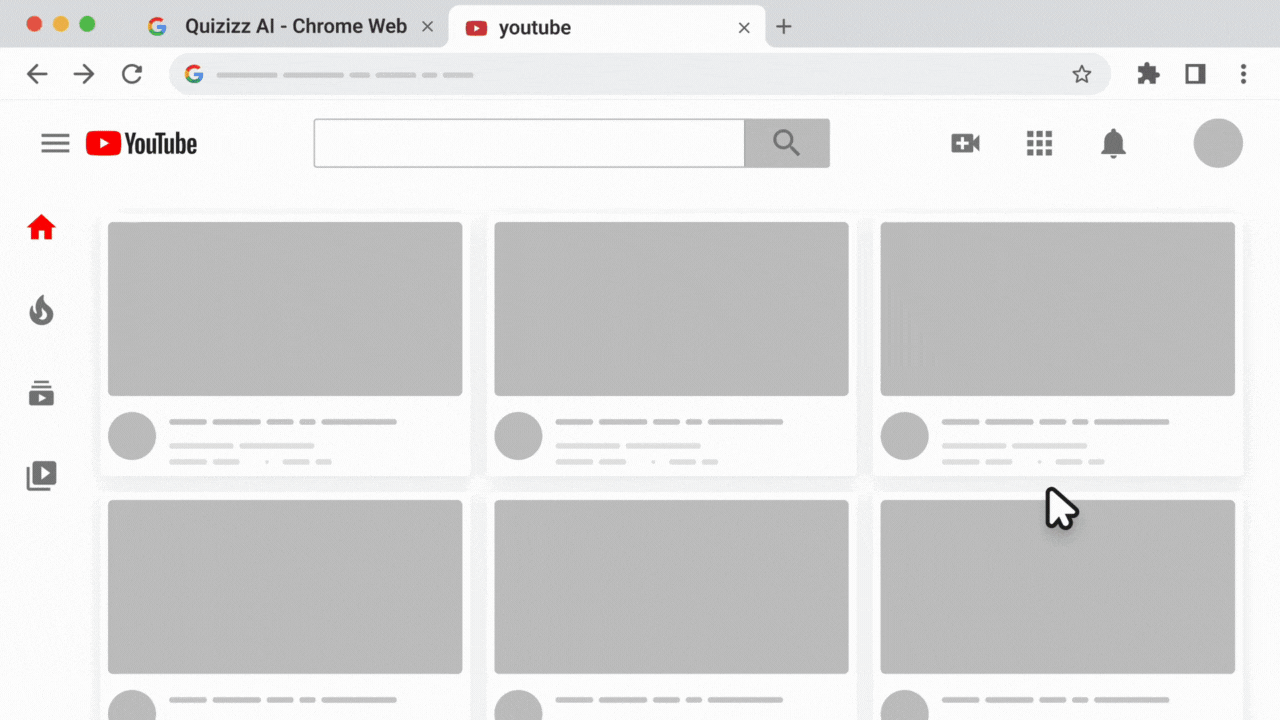Close the Quizizz AI tab
The image size is (1280, 720).
pyautogui.click(x=428, y=28)
